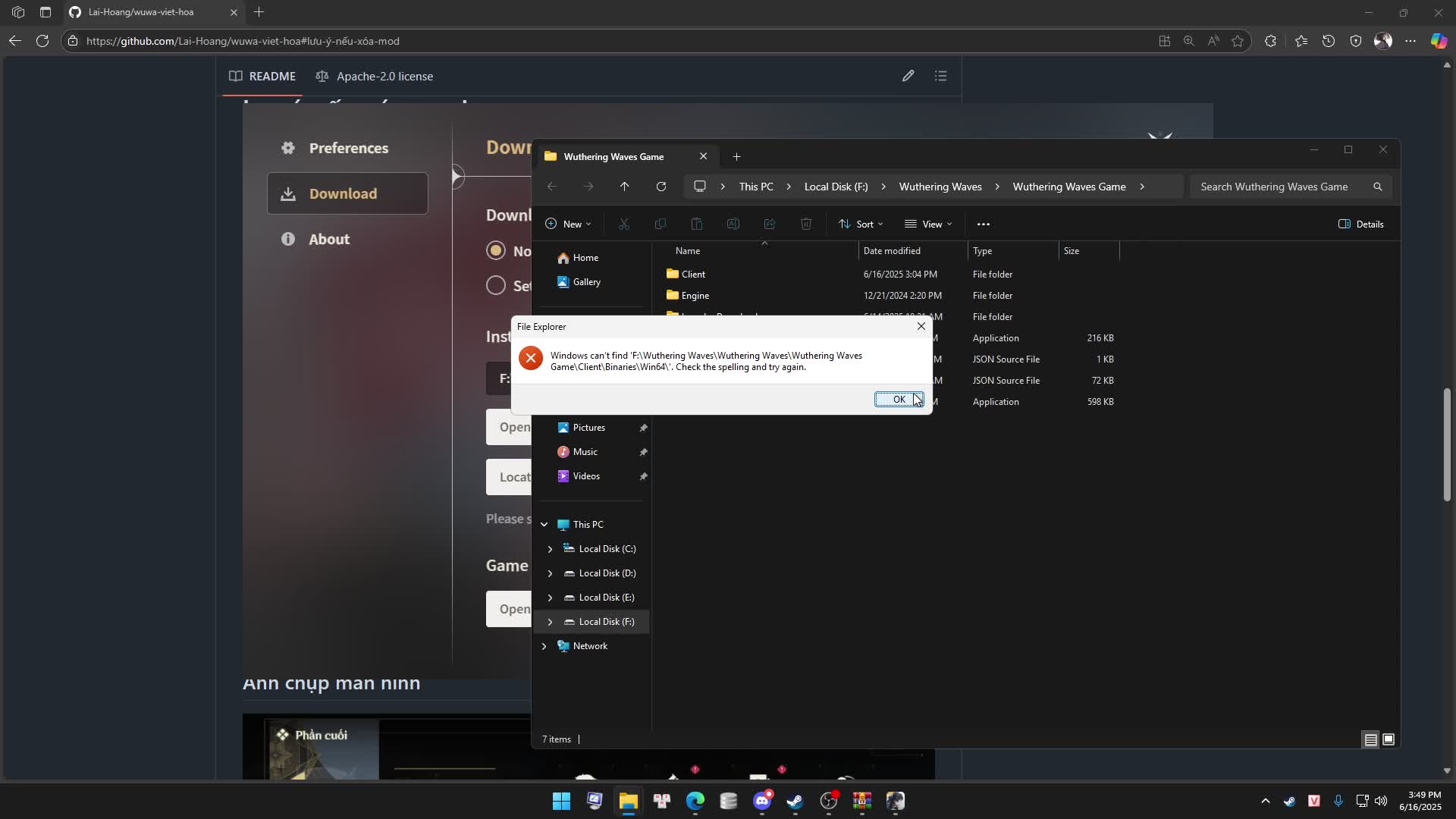1456x819 pixels.
Task: Click the README edit pencil icon
Action: (908, 76)
